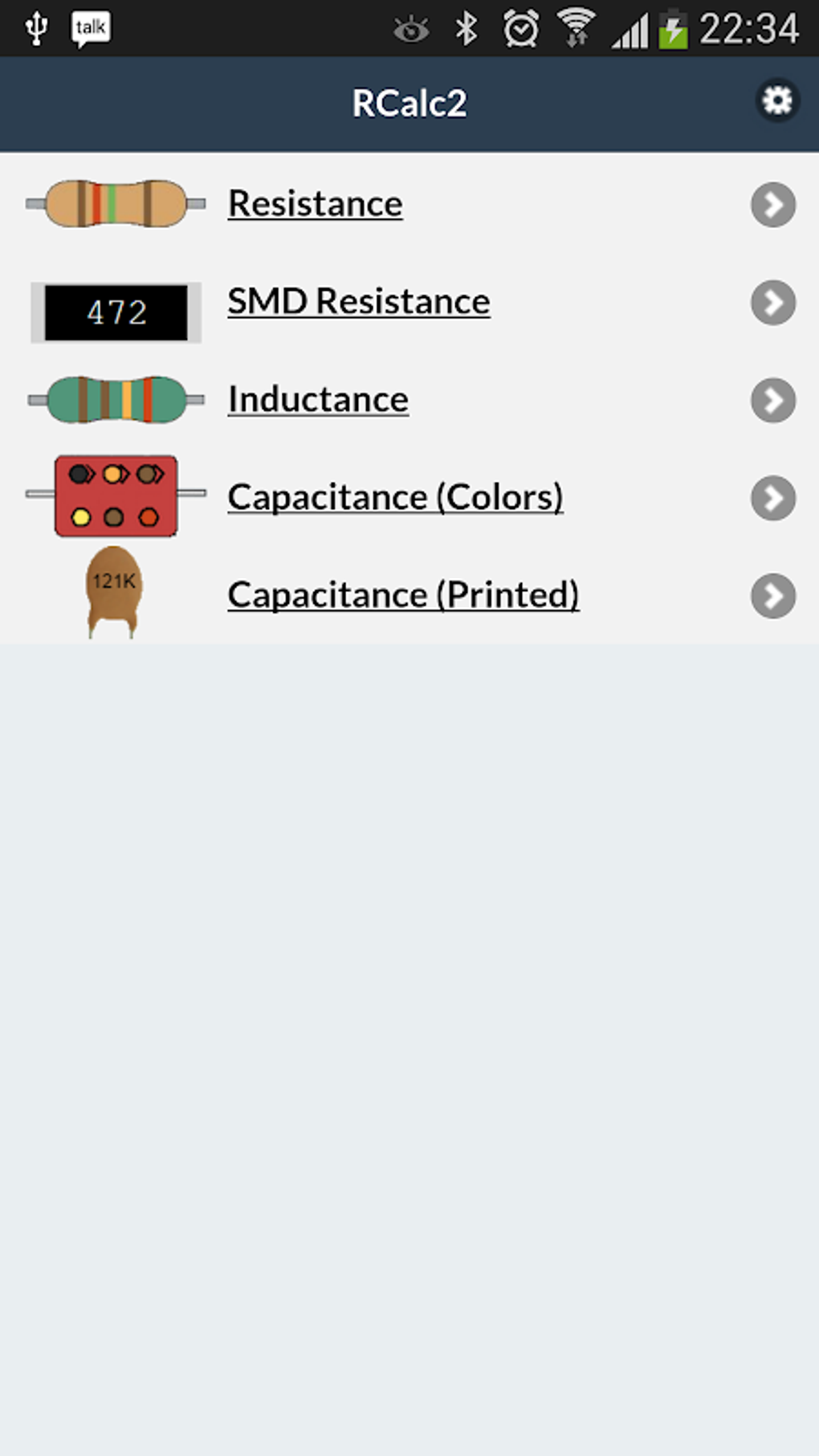
Task: Click the battery indicator in the status bar
Action: click(x=673, y=27)
